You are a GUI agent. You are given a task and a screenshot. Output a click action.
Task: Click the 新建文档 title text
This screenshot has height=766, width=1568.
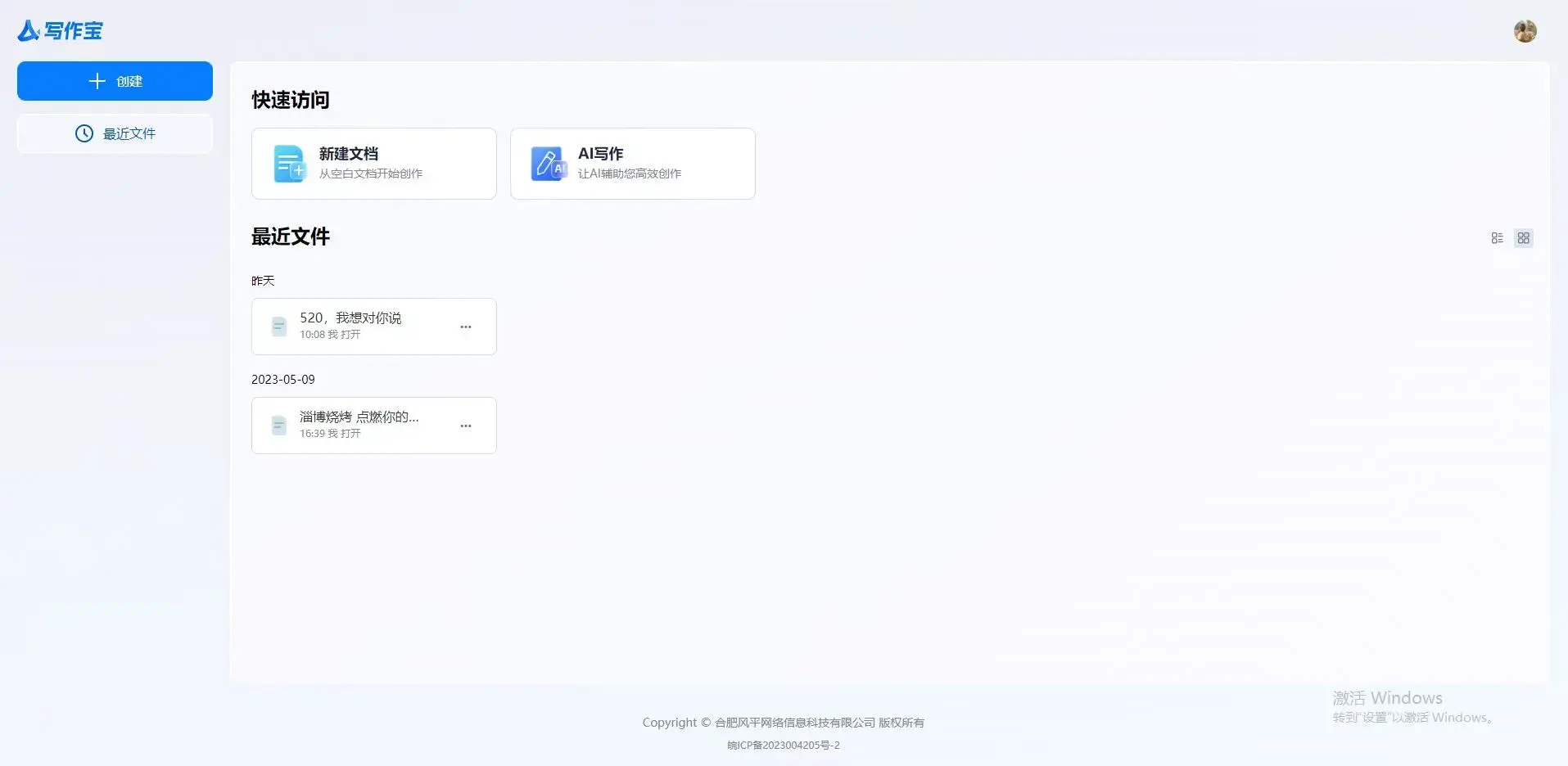click(x=349, y=154)
